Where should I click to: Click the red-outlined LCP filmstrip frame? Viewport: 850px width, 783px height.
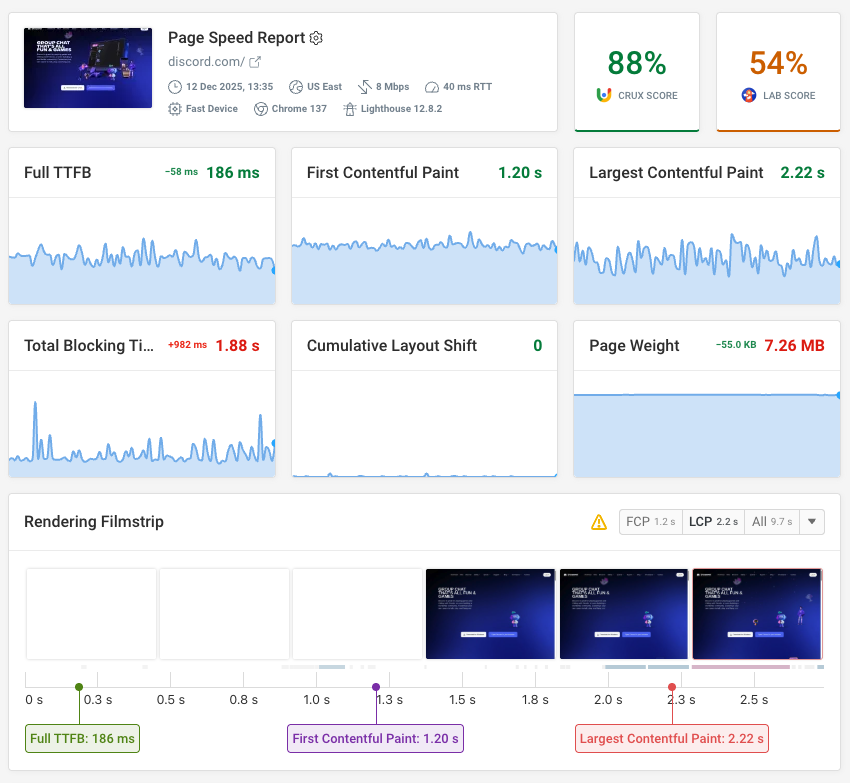pos(756,614)
